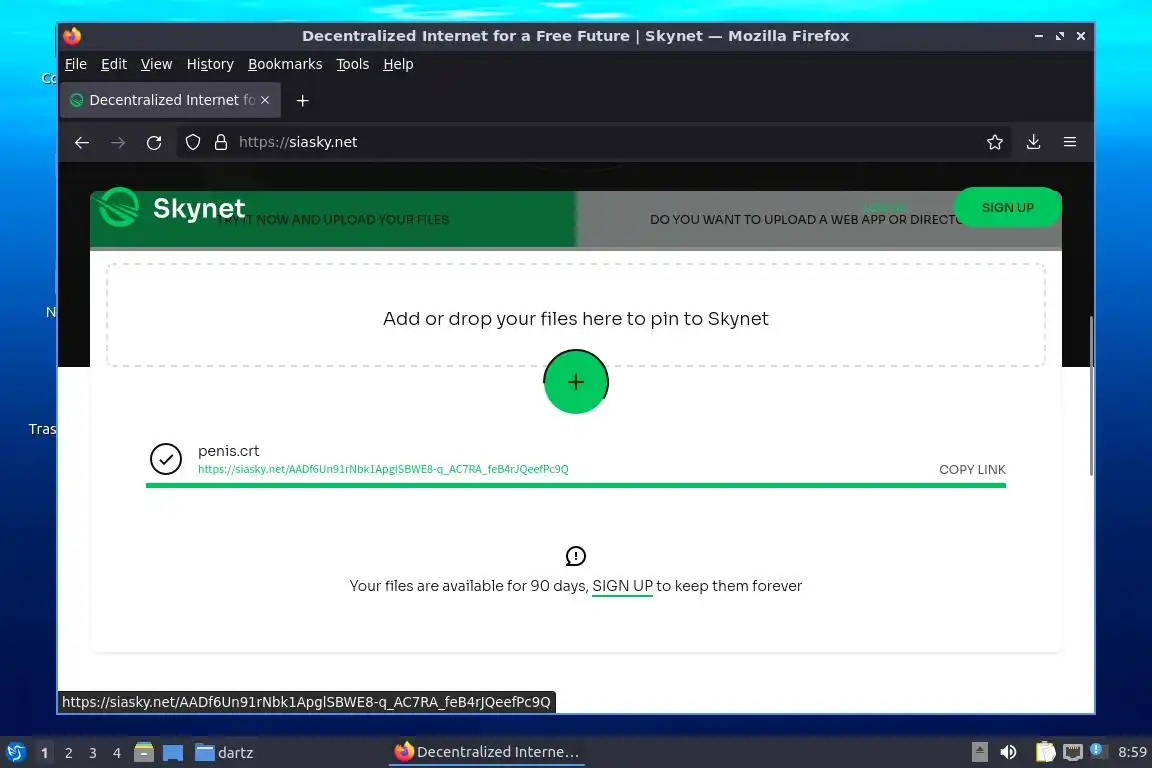The width and height of the screenshot is (1152, 768).
Task: Click COPY LINK for the uploaded file
Action: (972, 470)
